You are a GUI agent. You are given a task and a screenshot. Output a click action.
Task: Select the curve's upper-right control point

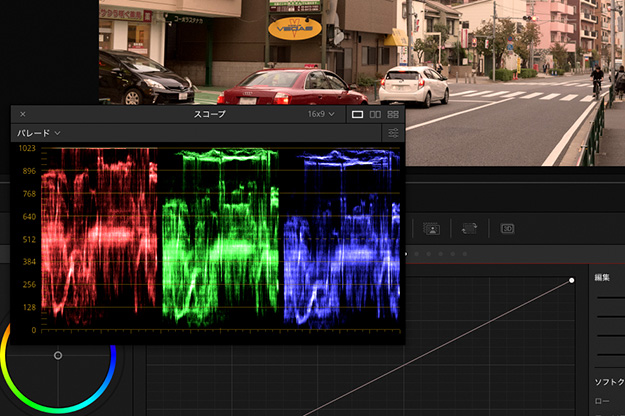[x=572, y=280]
